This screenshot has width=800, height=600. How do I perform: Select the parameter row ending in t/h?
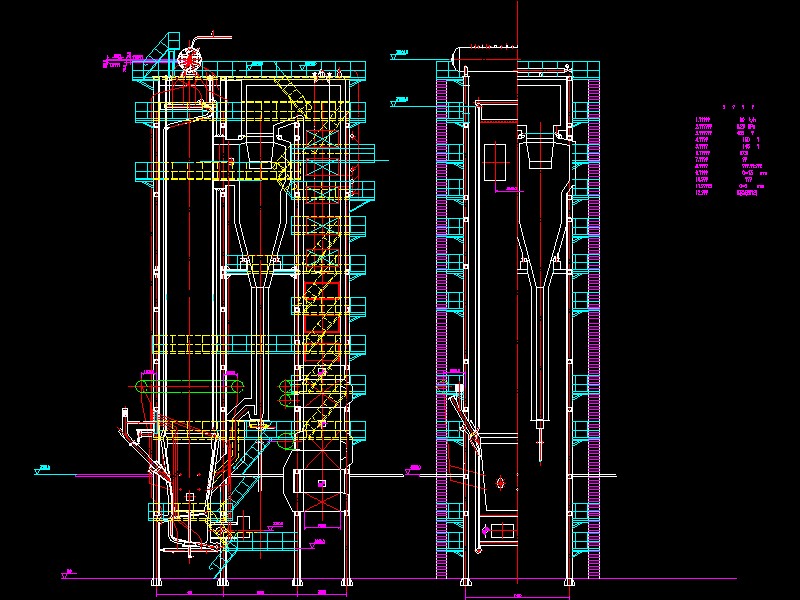click(x=726, y=119)
